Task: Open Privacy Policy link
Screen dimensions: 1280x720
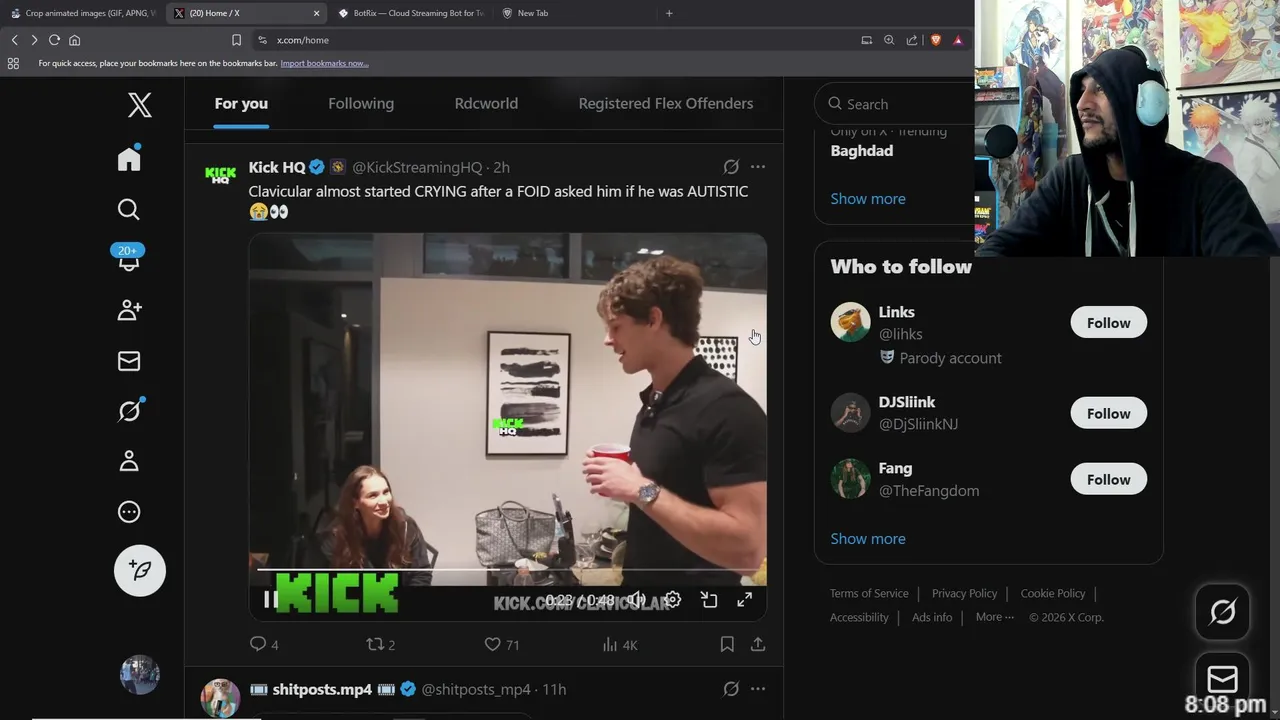Action: tap(964, 593)
